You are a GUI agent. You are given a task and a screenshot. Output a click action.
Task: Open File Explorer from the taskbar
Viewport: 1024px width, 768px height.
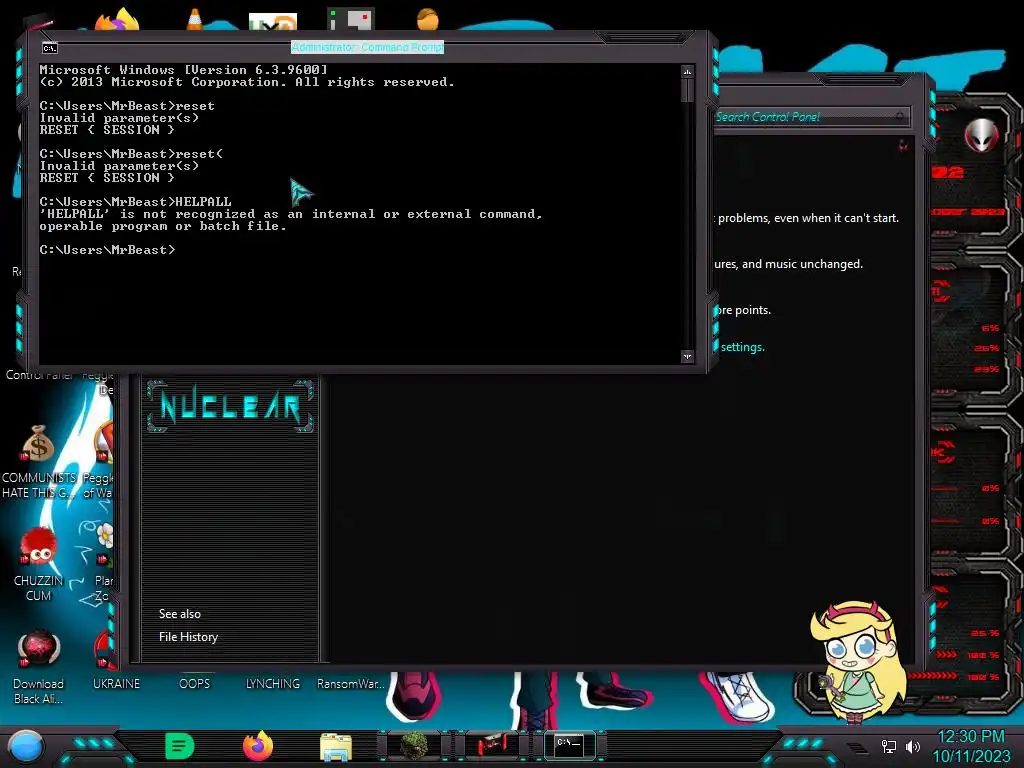click(x=336, y=746)
